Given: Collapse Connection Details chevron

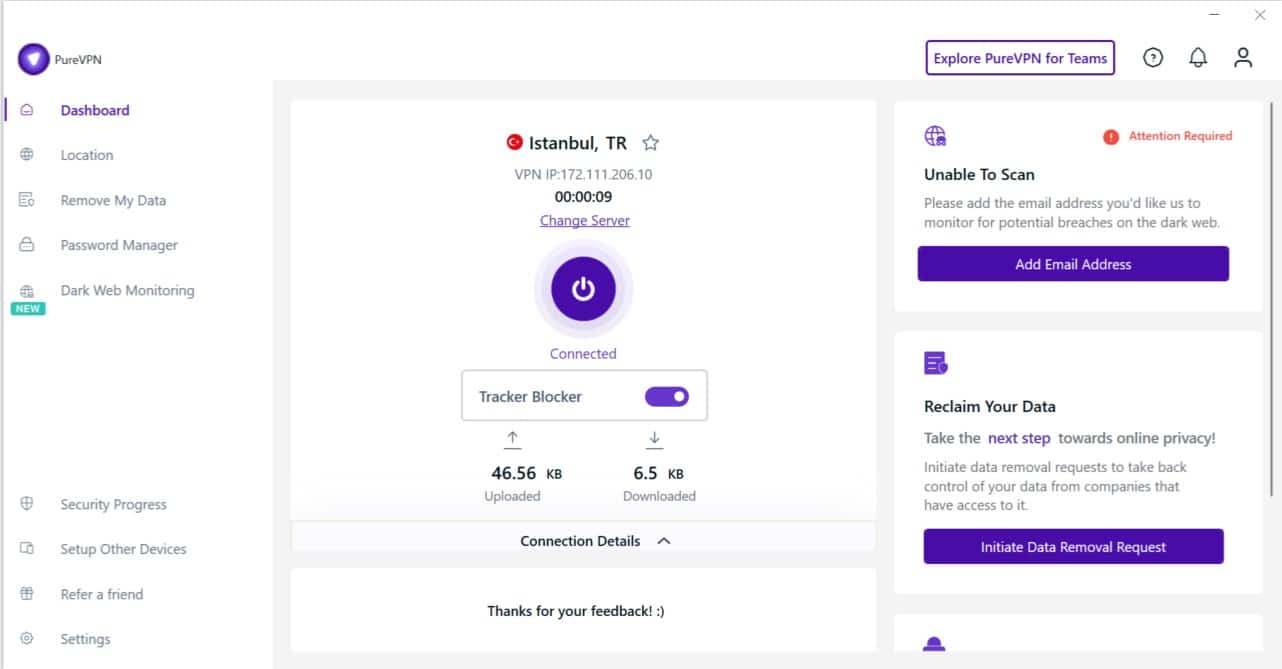Looking at the screenshot, I should click(x=664, y=541).
